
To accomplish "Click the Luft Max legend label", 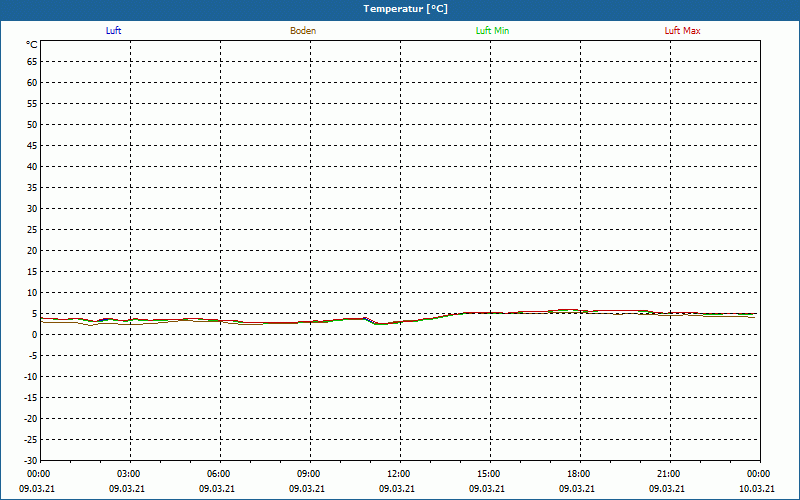I will tap(682, 31).
